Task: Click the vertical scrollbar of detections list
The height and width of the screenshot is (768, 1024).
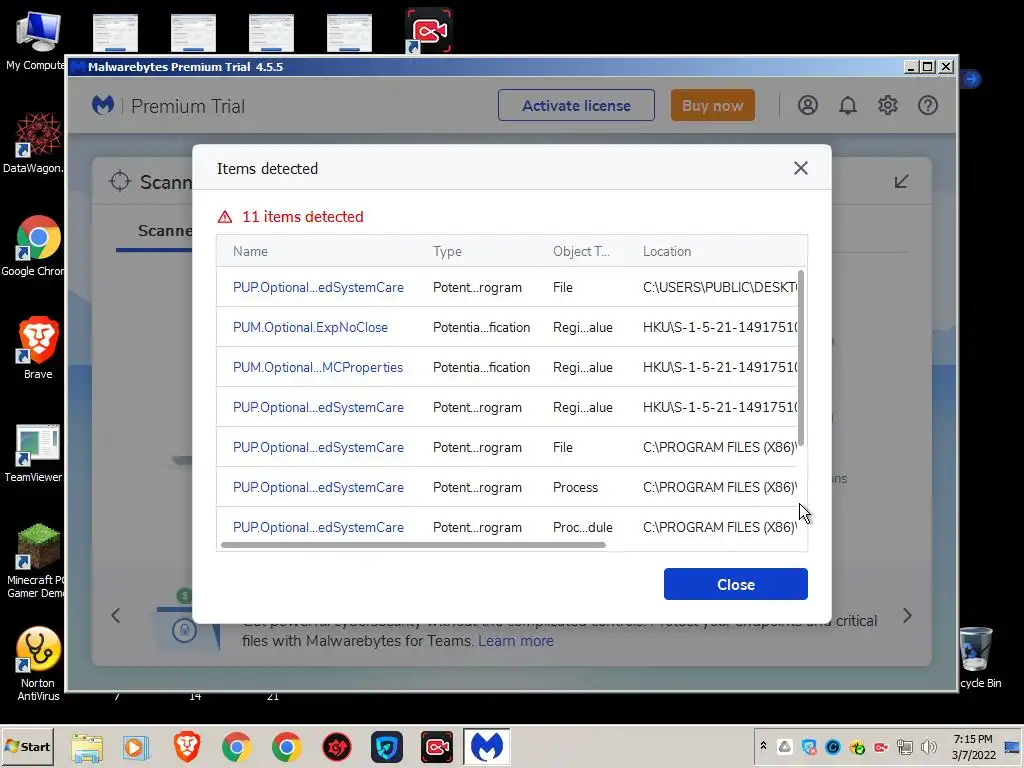Action: coord(801,358)
